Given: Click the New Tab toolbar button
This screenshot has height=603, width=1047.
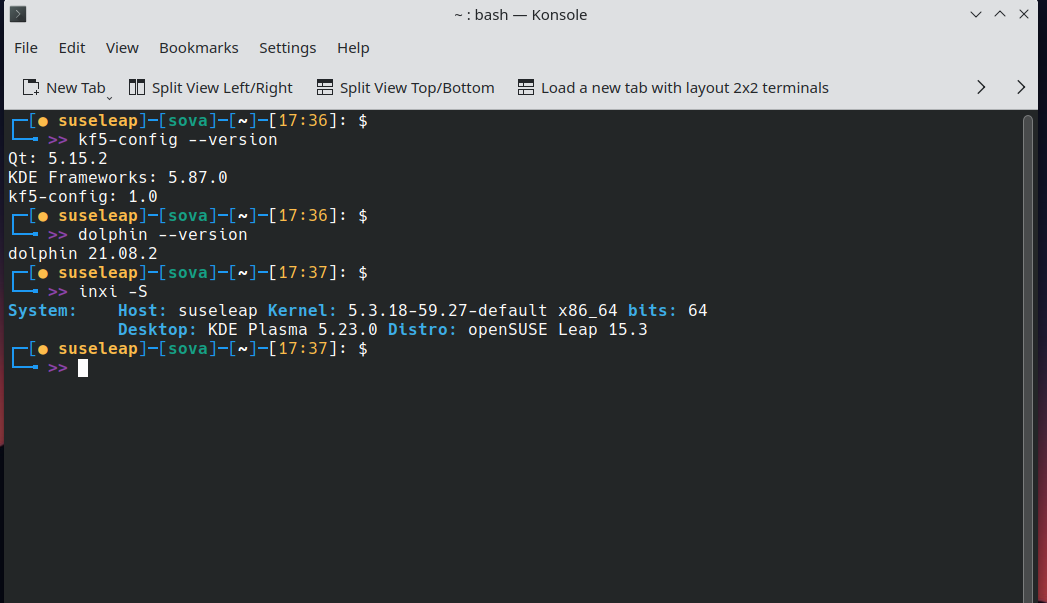Looking at the screenshot, I should tap(64, 87).
